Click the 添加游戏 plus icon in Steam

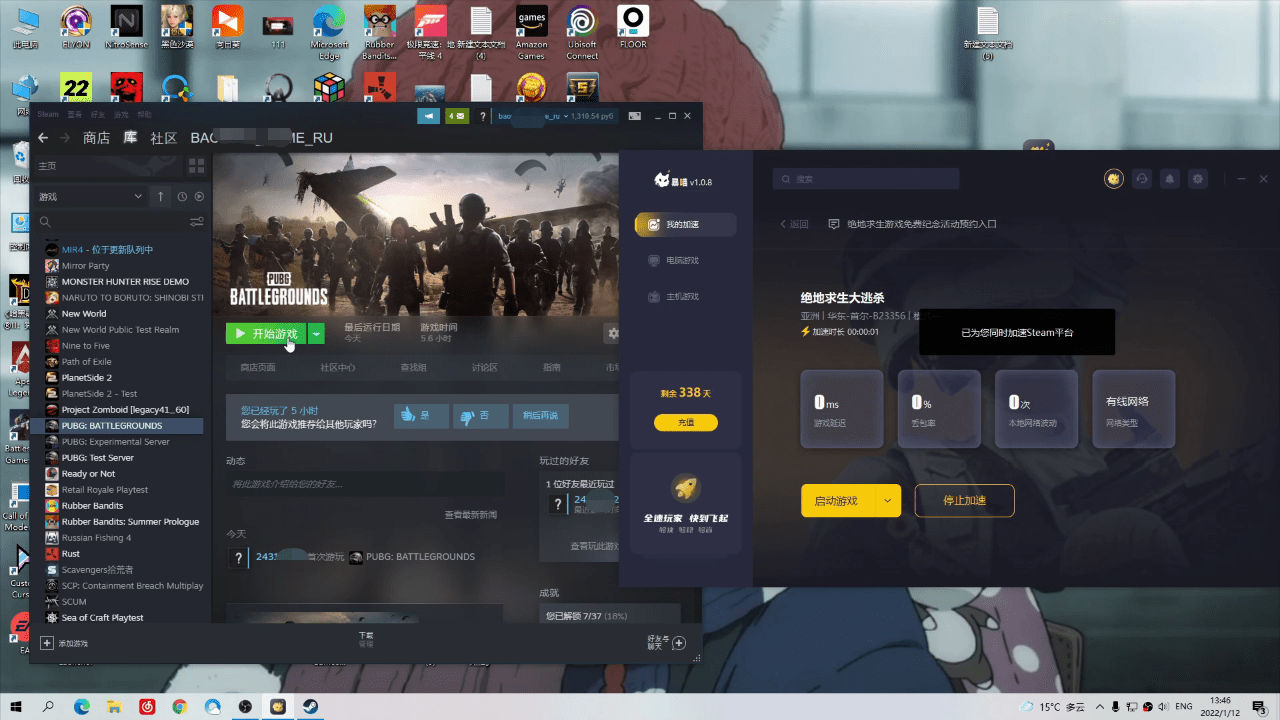[46, 643]
